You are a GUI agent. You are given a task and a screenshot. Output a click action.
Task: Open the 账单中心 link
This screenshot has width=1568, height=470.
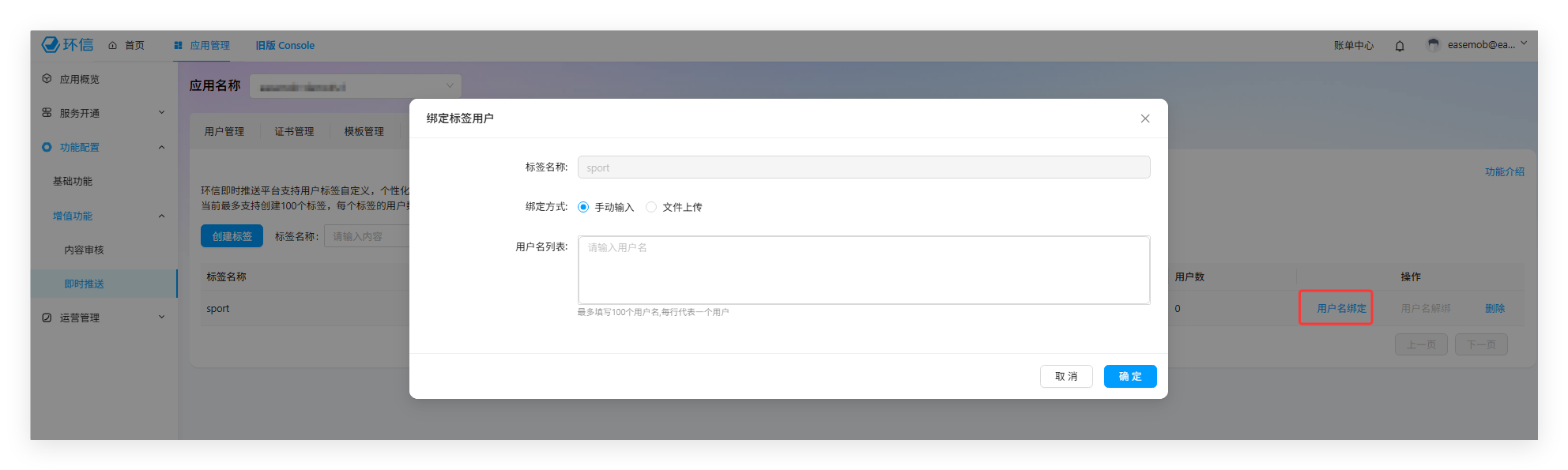(1353, 46)
